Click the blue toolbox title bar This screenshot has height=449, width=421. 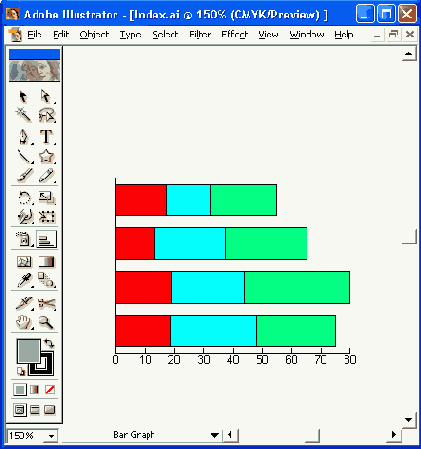point(34,54)
